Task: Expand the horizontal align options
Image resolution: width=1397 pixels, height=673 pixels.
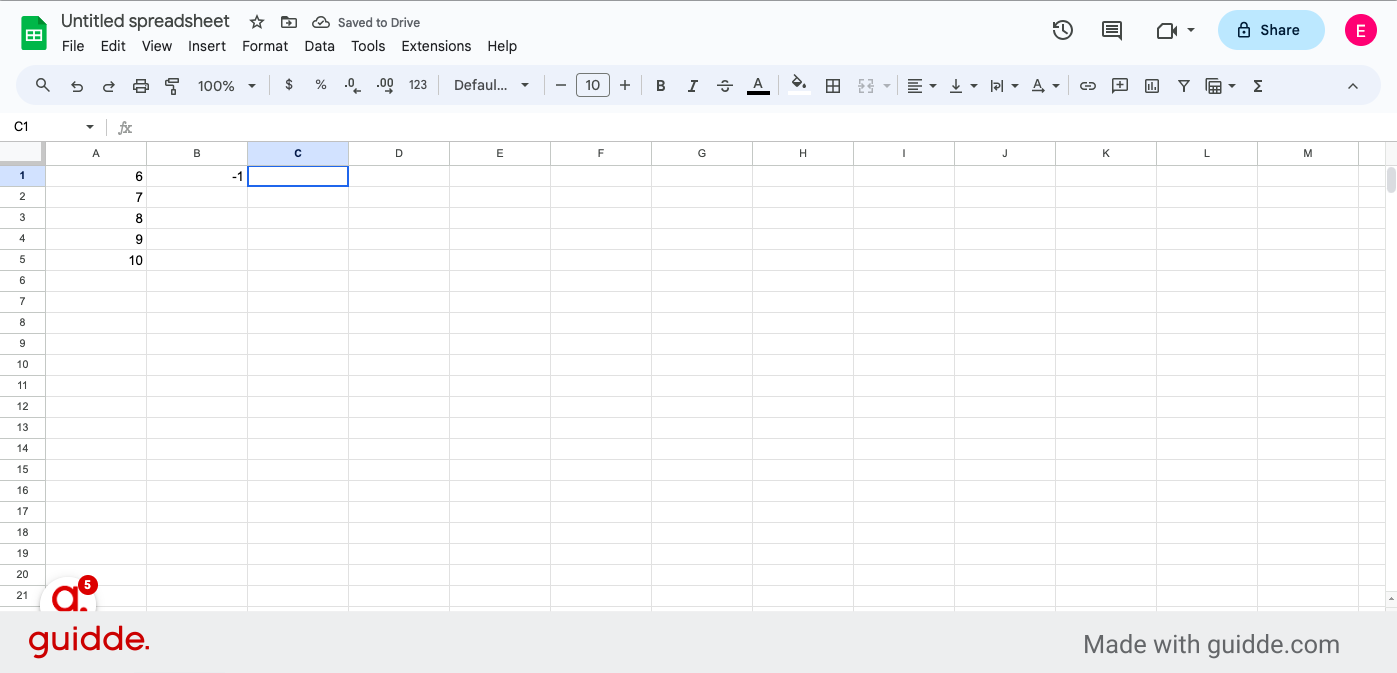Action: [x=931, y=85]
